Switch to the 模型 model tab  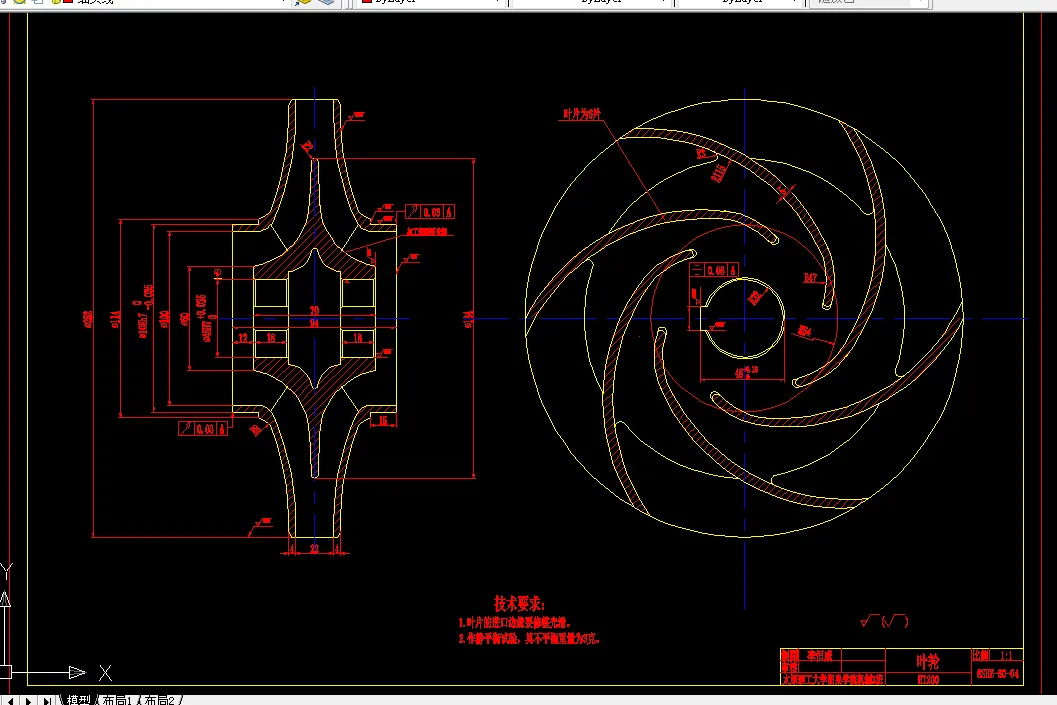78,700
